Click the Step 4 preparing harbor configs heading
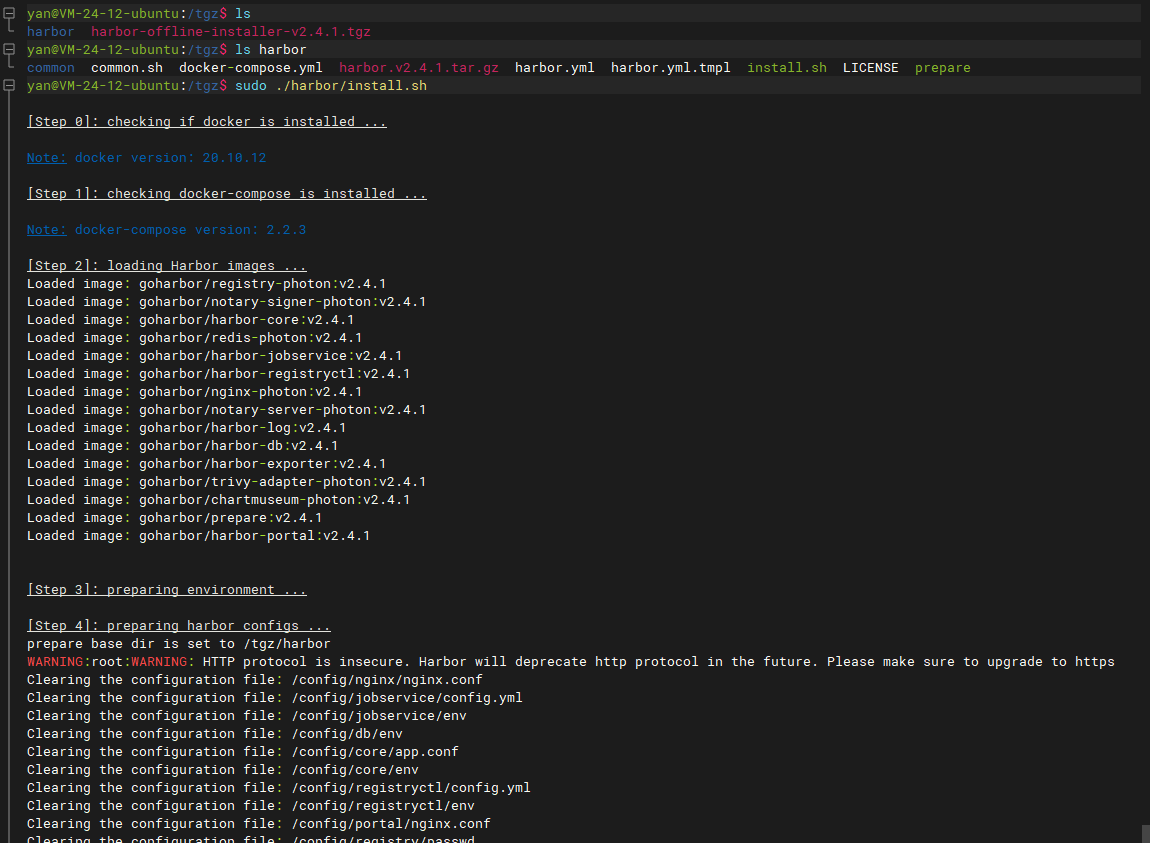 point(179,626)
